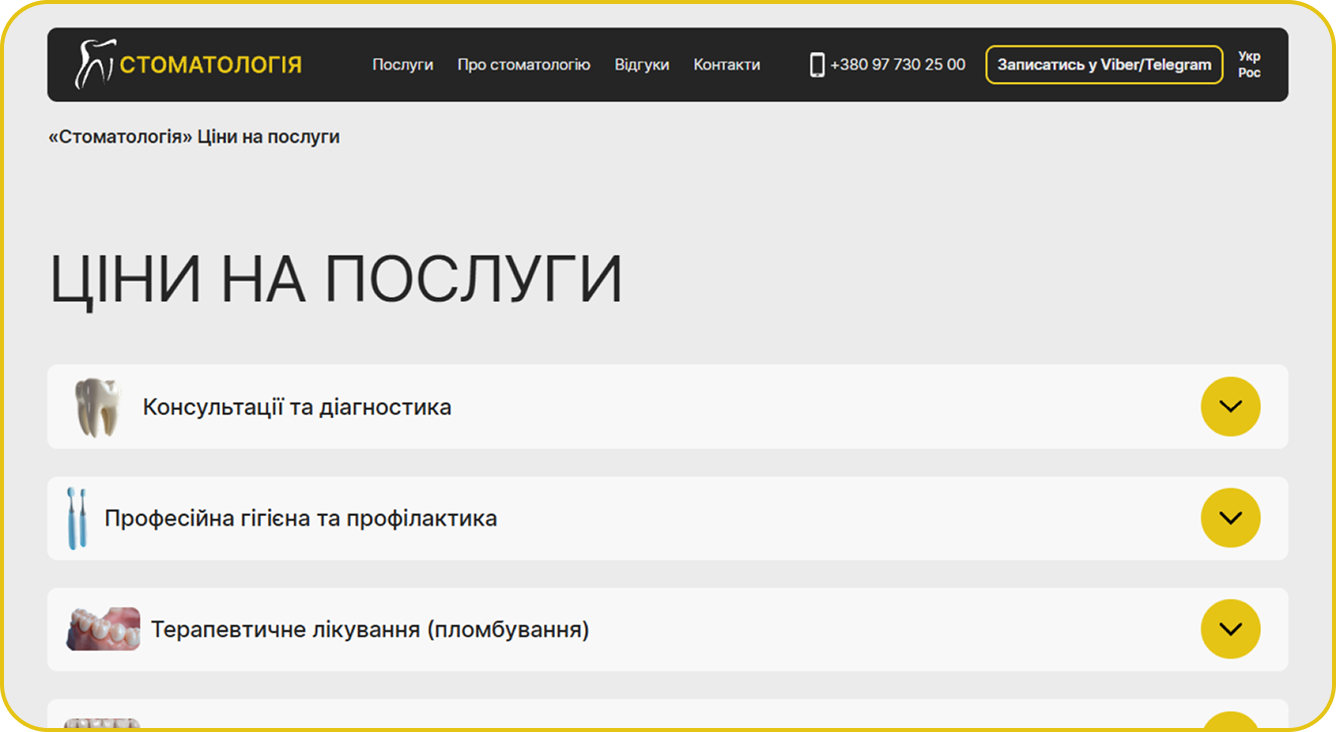
Task: Navigate to Контакти in the header
Action: (x=727, y=65)
